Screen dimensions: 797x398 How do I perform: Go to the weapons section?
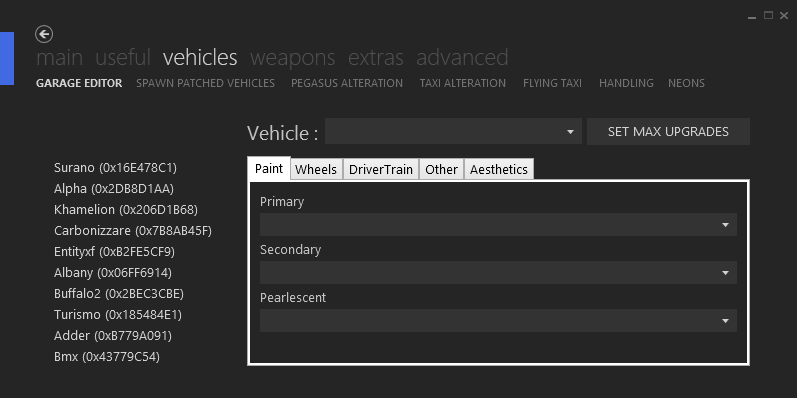tap(293, 57)
